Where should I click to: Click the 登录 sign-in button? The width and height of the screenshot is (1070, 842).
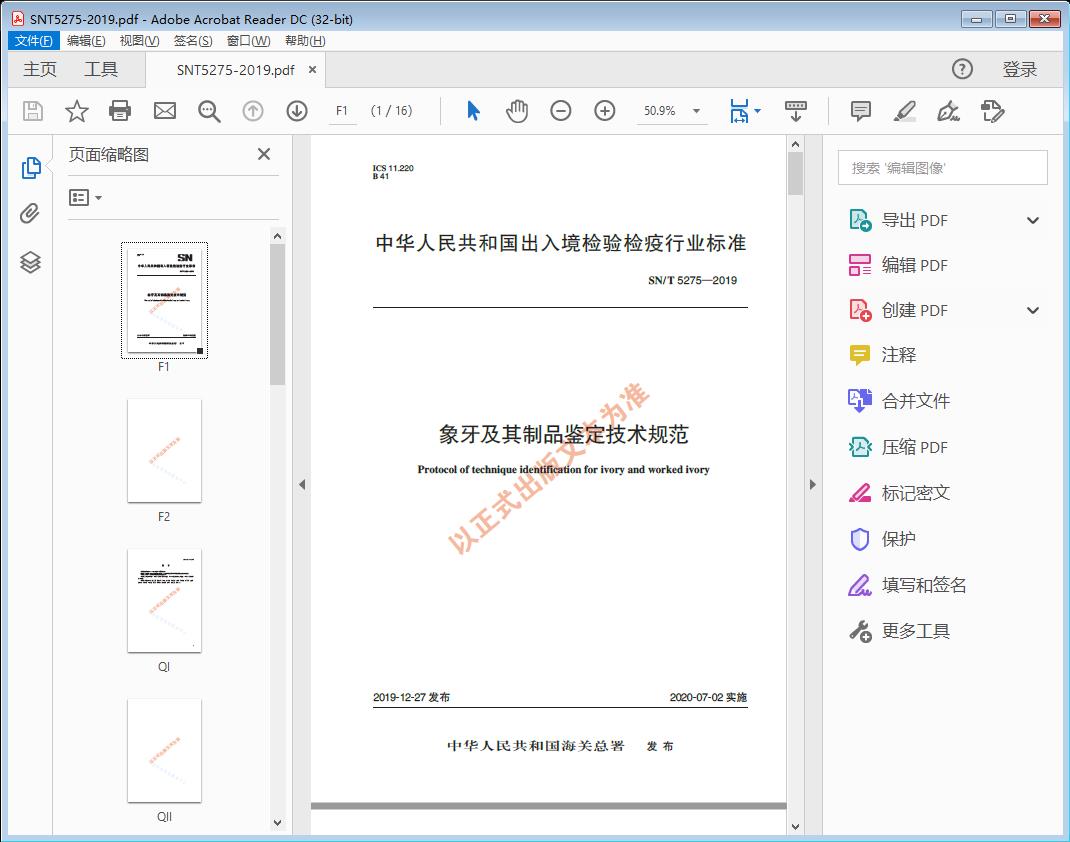(1022, 69)
